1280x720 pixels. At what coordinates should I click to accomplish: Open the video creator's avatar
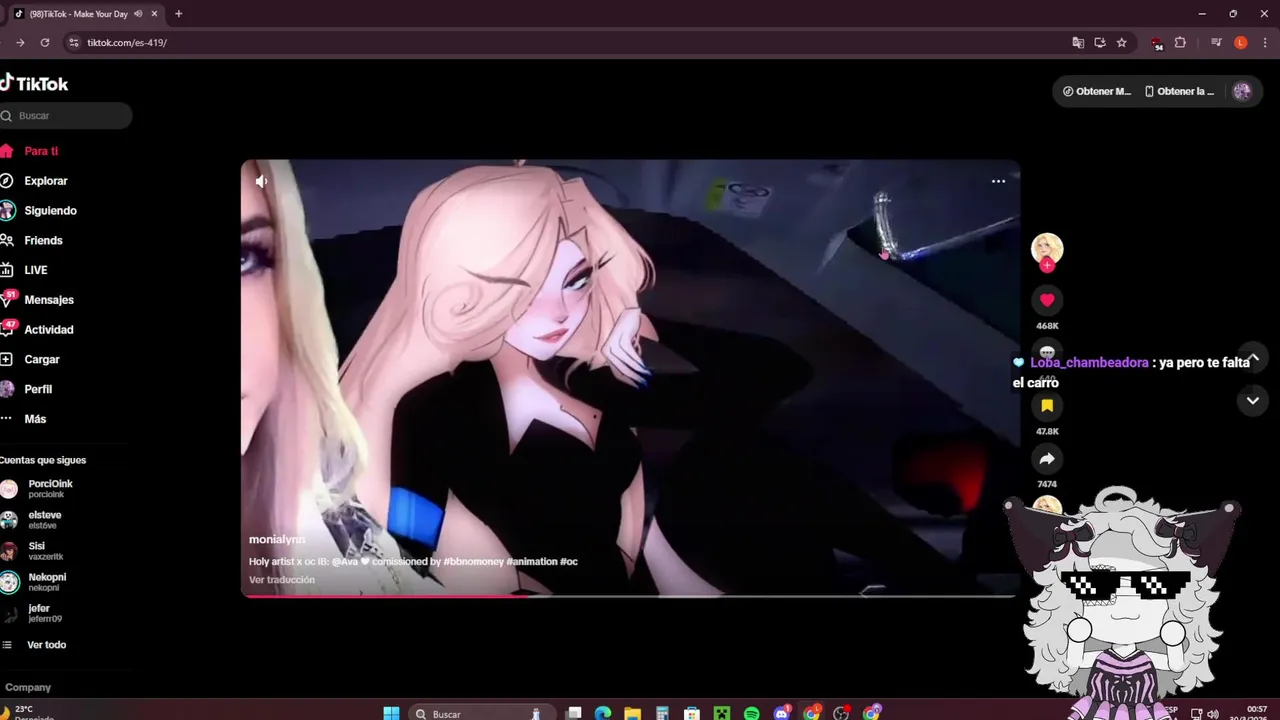[x=1047, y=248]
